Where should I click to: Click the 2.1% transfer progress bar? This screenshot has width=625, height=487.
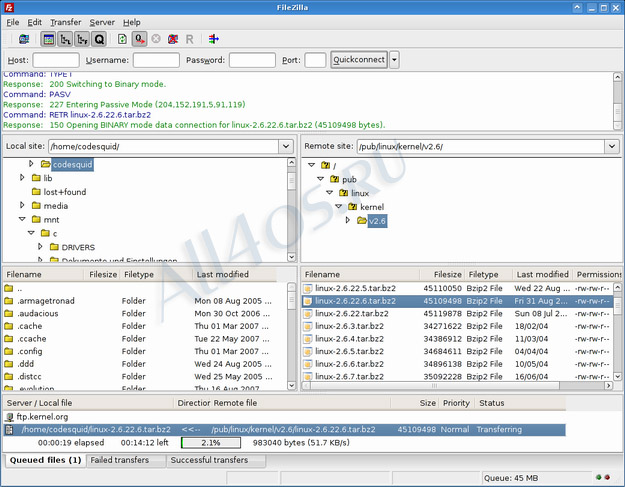coord(211,443)
